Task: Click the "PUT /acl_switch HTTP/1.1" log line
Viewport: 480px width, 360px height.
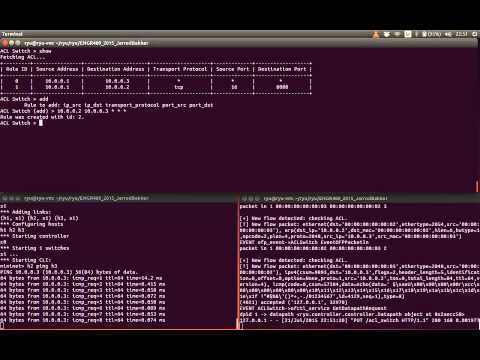Action: coord(359,320)
